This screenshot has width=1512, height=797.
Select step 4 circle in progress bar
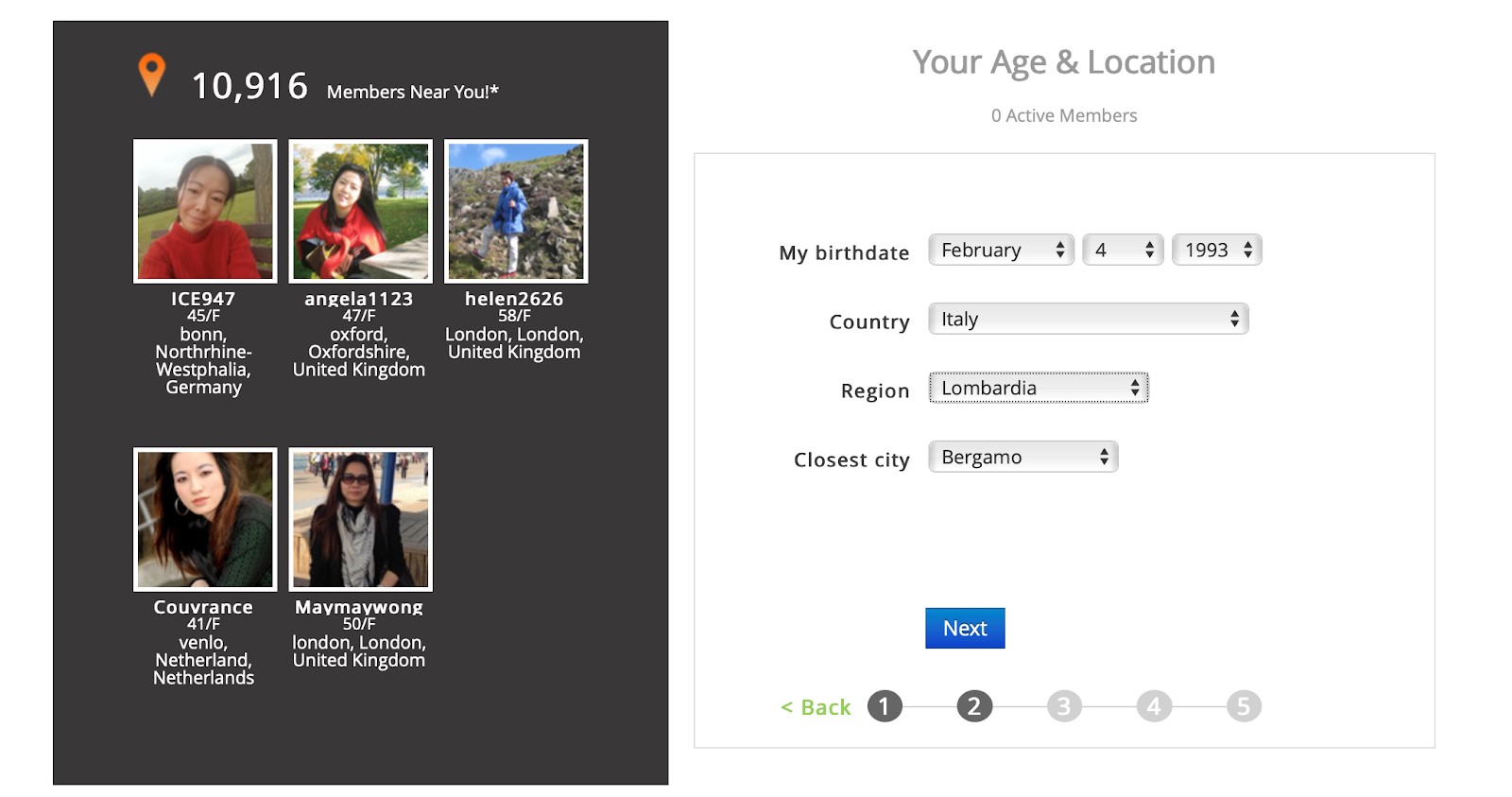(x=1154, y=706)
